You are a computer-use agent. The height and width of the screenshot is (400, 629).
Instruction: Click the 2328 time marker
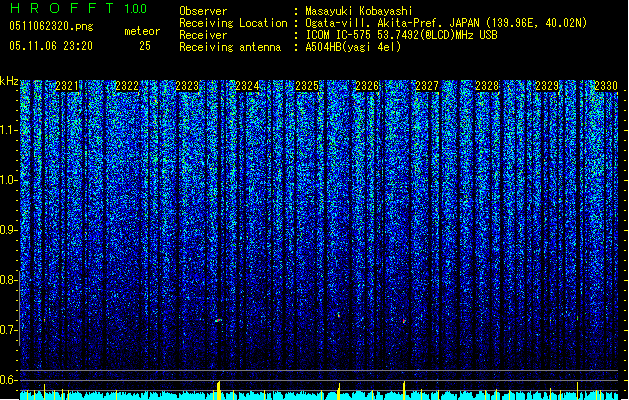487,86
